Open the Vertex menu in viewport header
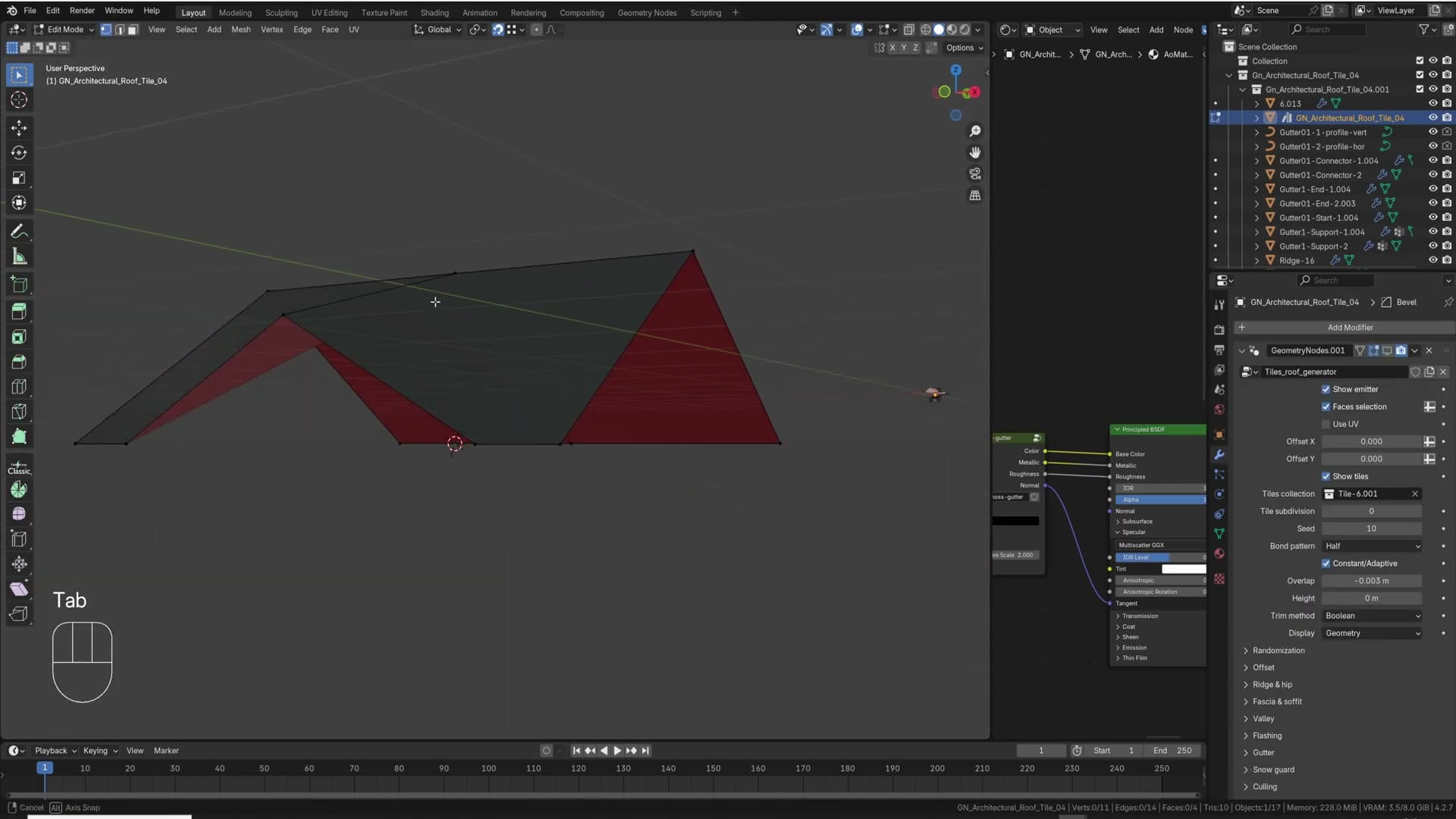 pyautogui.click(x=271, y=30)
